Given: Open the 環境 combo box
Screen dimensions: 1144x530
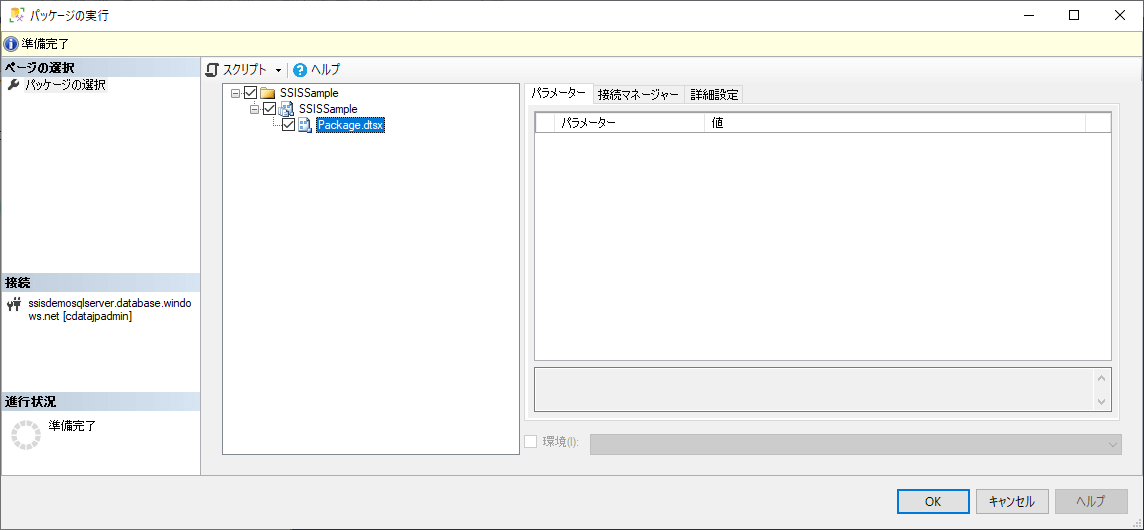Looking at the screenshot, I should tap(856, 444).
